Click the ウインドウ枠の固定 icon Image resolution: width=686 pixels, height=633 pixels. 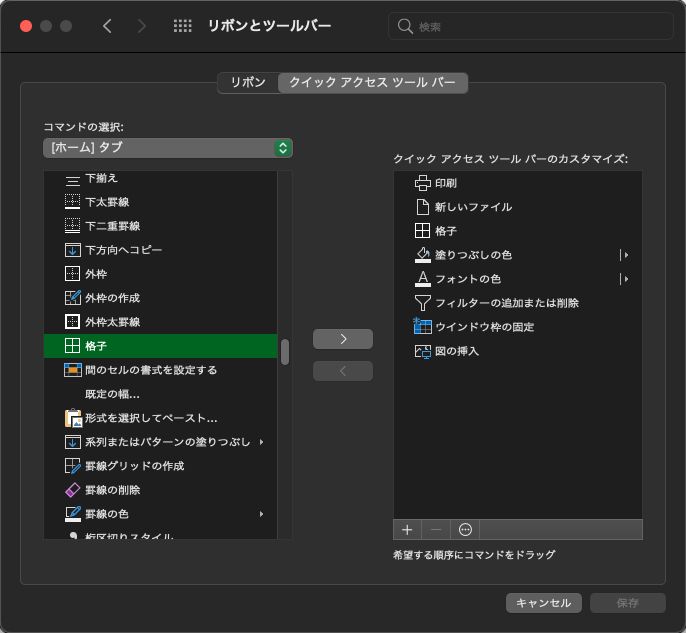[x=422, y=327]
